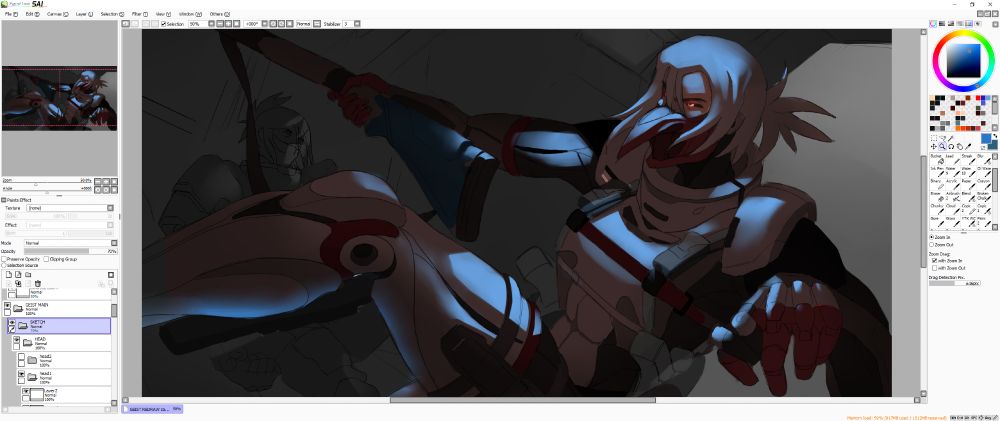The height and width of the screenshot is (421, 1000).
Task: Select the Ink Pen brush preset
Action: coord(936,172)
